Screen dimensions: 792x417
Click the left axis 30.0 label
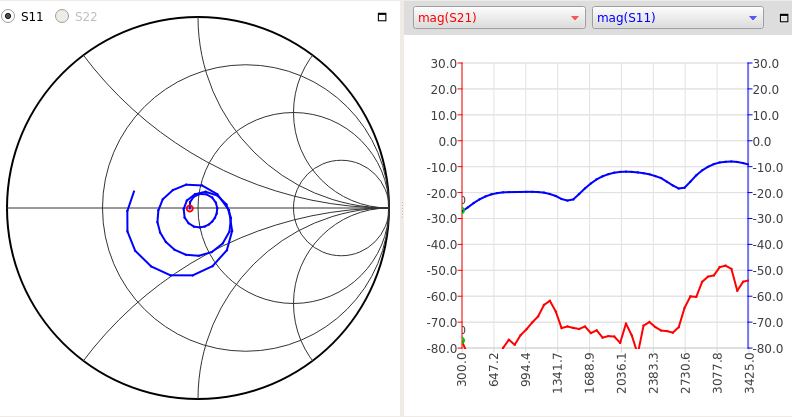[443, 64]
